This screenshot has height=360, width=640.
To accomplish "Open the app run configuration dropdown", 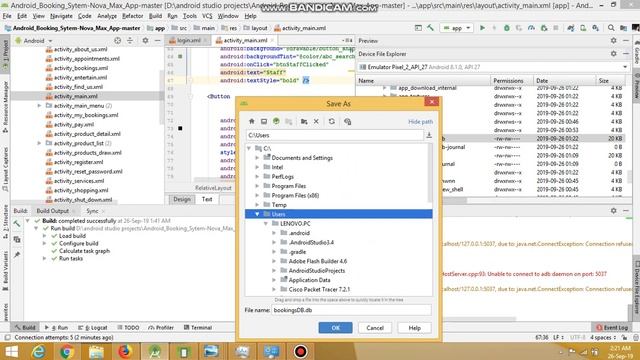I will click(457, 28).
